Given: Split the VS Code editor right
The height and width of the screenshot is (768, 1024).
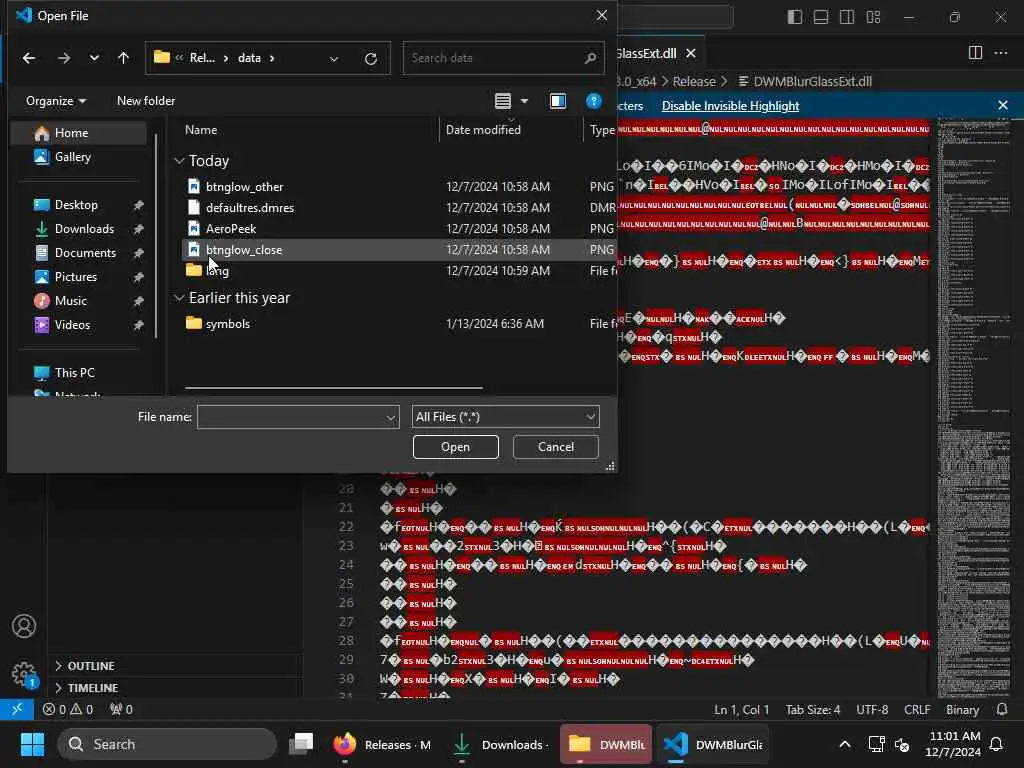Looking at the screenshot, I should [x=975, y=53].
